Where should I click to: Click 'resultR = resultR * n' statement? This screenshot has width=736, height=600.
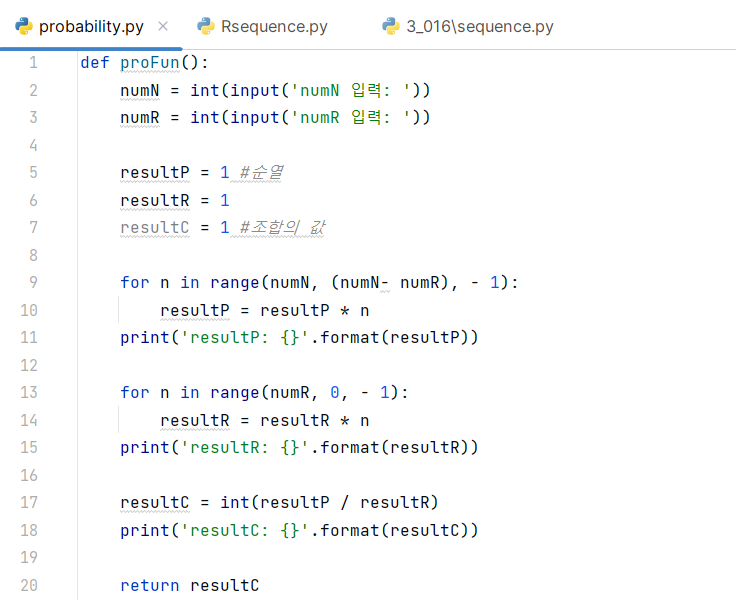pos(265,420)
